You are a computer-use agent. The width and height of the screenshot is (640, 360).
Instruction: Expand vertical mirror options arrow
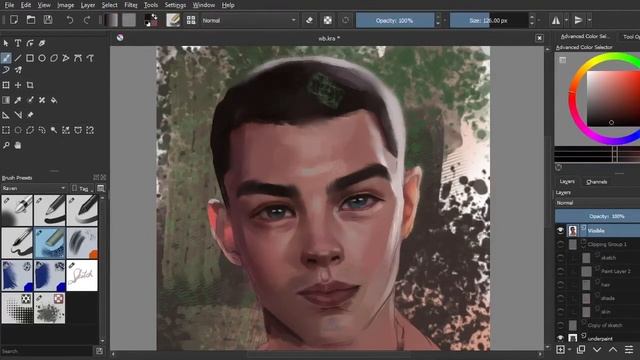589,20
